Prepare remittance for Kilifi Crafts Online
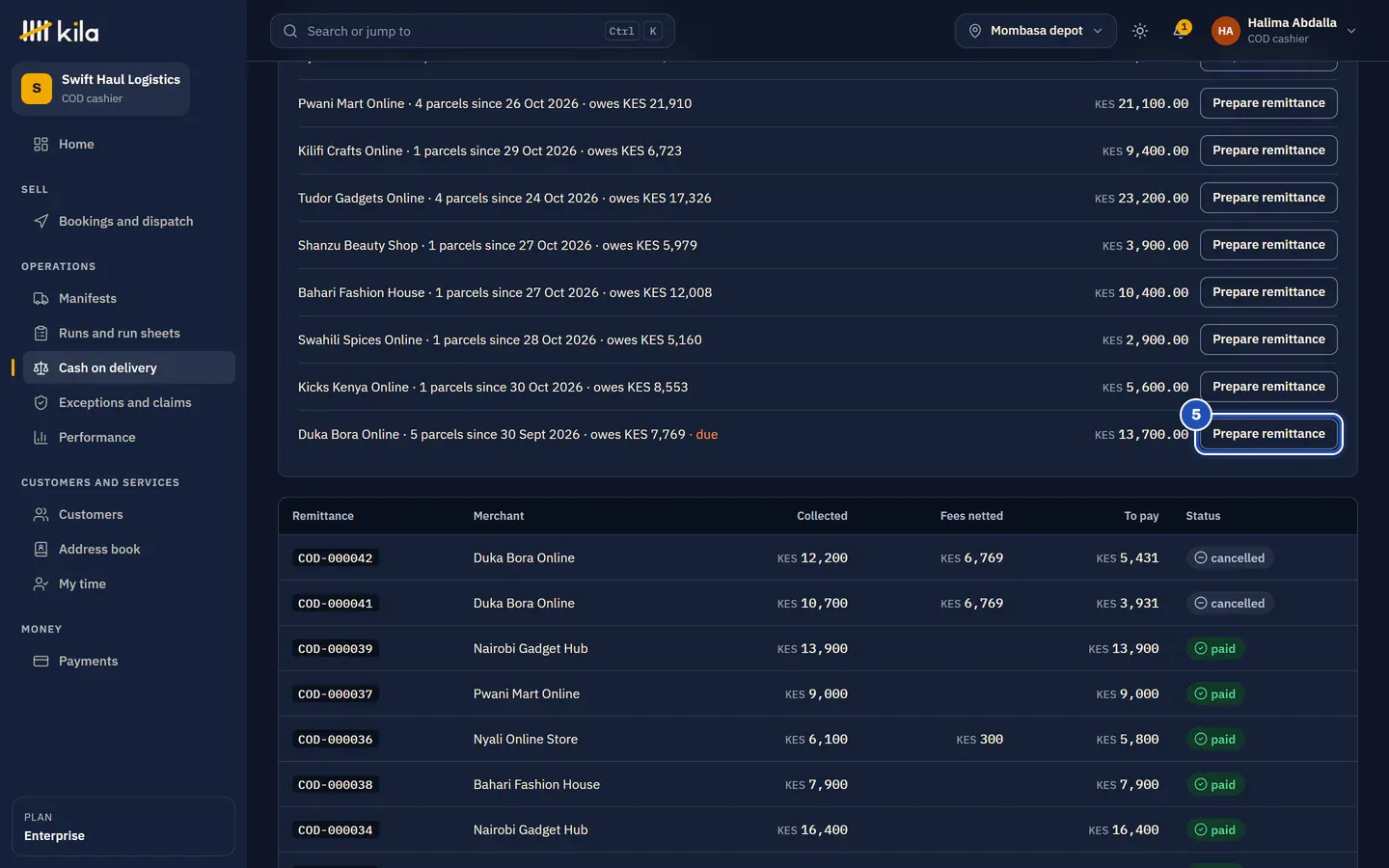Image resolution: width=1389 pixels, height=868 pixels. [1268, 150]
